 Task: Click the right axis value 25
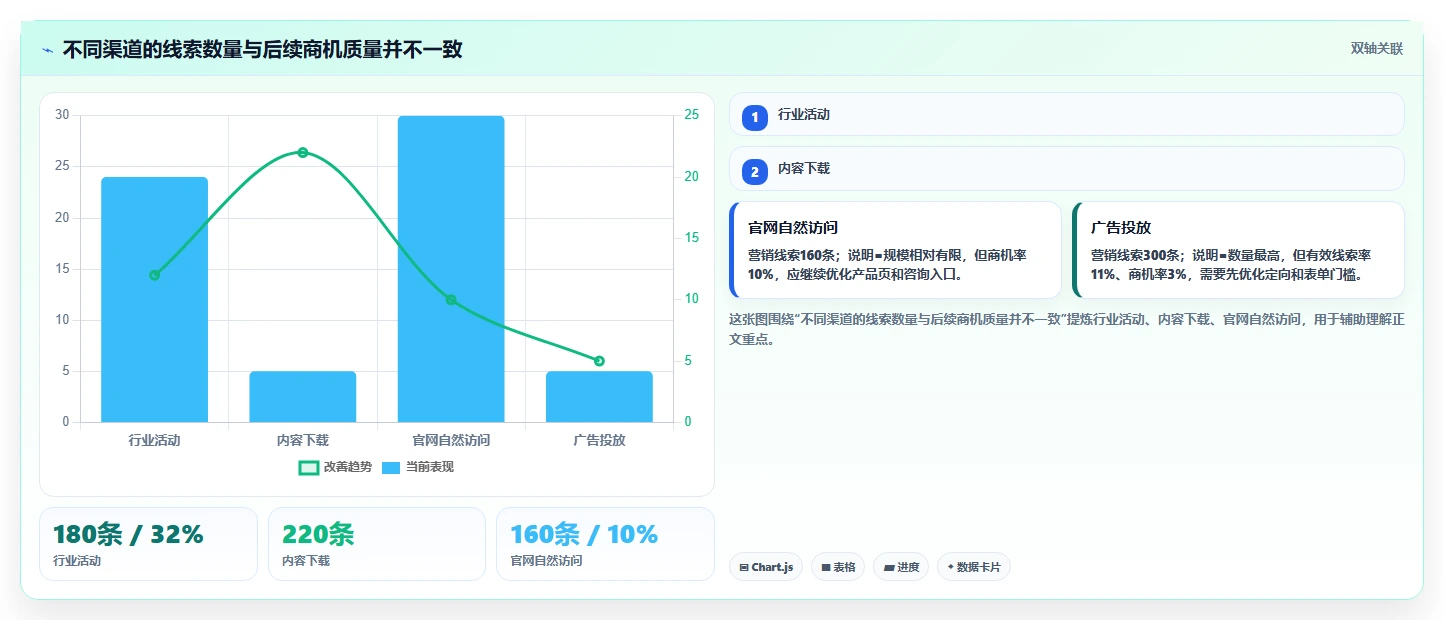(692, 115)
